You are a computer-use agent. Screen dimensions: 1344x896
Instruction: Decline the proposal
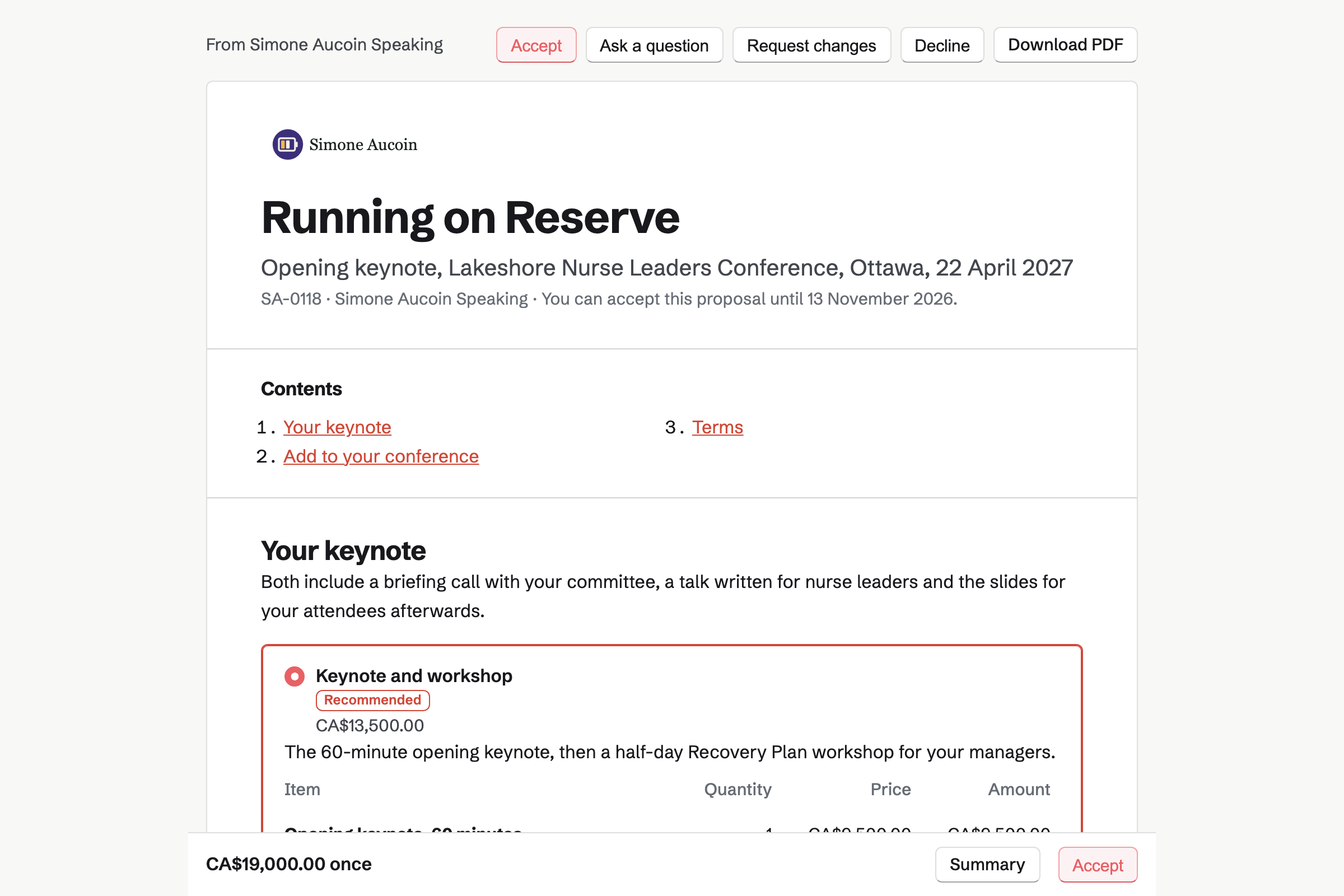(942, 45)
